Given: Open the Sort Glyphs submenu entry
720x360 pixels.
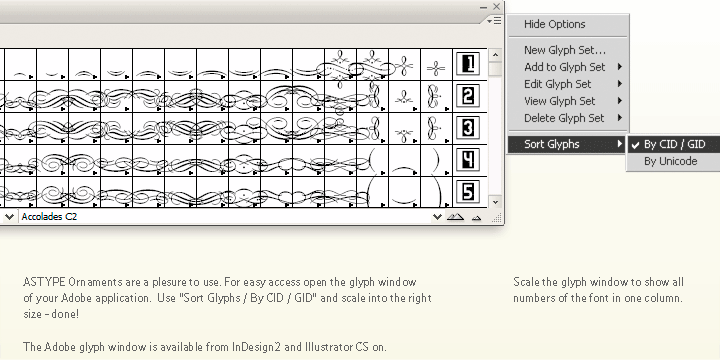Looking at the screenshot, I should (568, 144).
